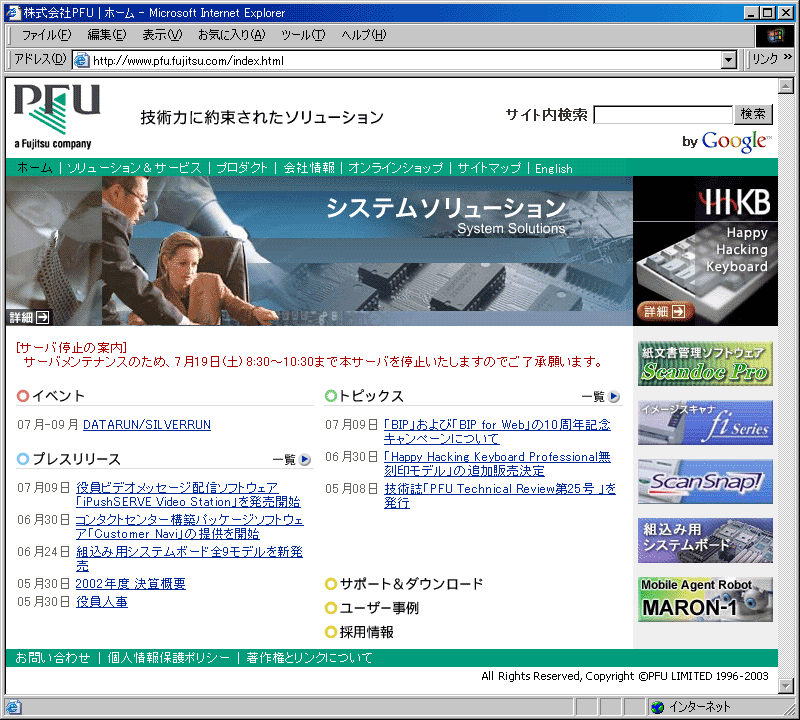The image size is (800, 720).
Task: Click the ユーザー事例 heading
Action: pyautogui.click(x=379, y=608)
